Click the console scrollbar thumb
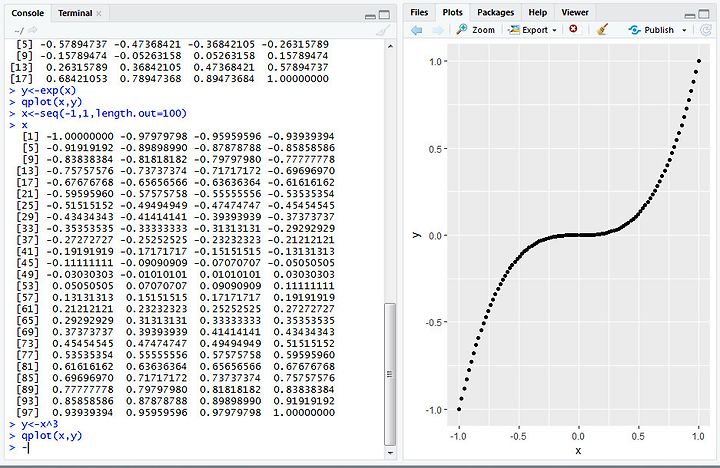The height and width of the screenshot is (468, 720). coord(390,374)
